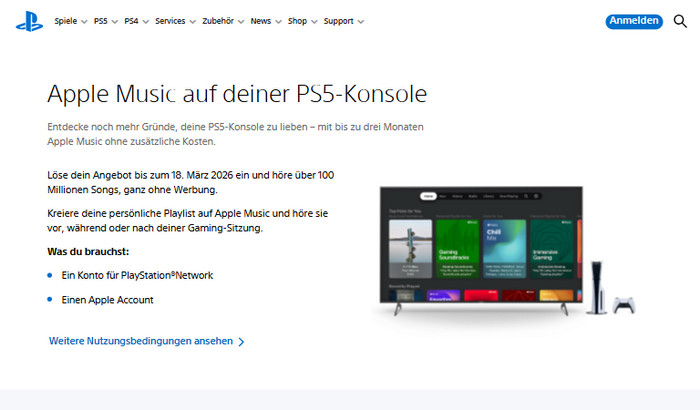
Task: Expand the Shop dropdown chevron
Action: pos(314,21)
